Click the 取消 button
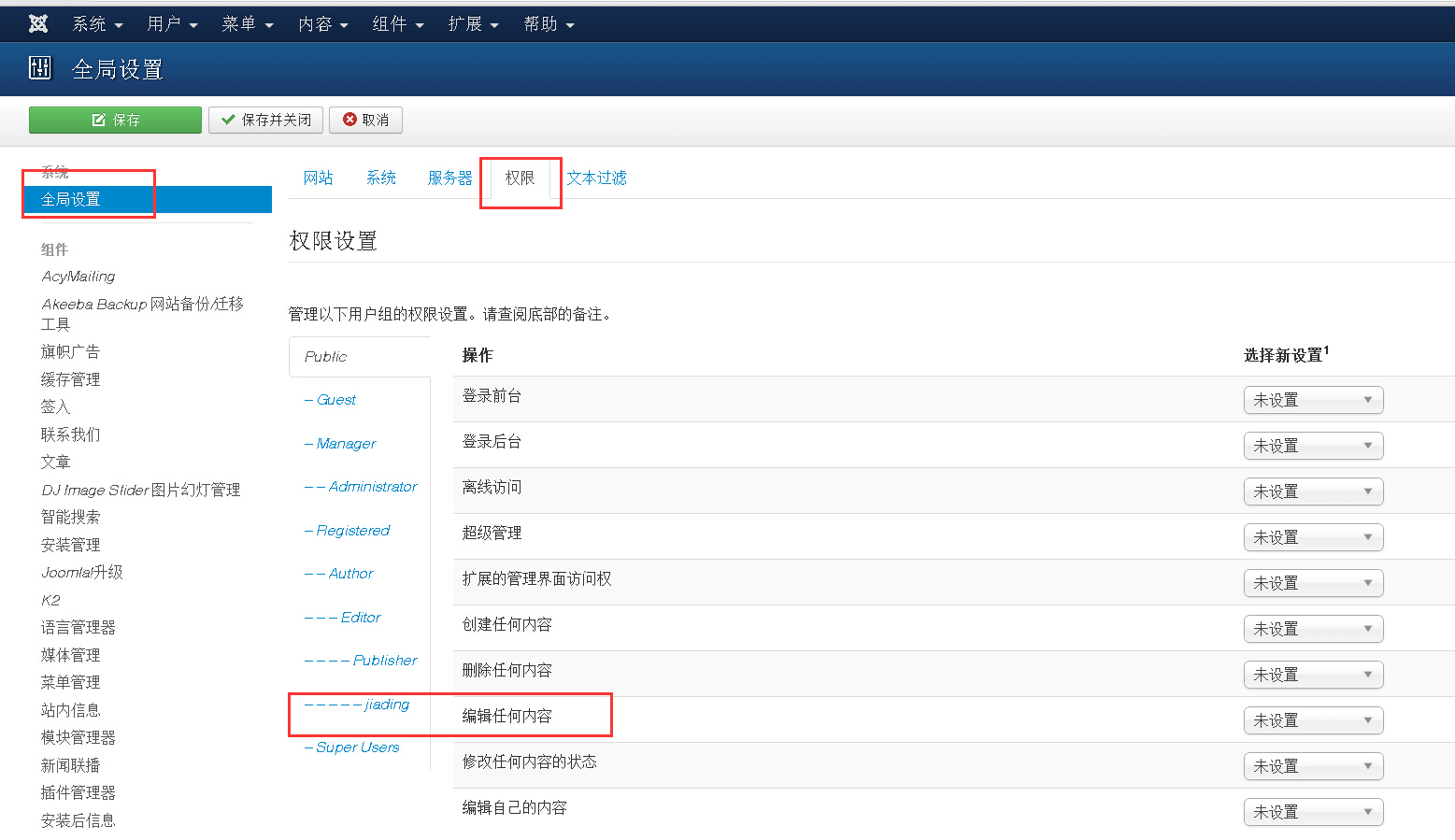Viewport: 1455px width, 840px height. coord(365,120)
